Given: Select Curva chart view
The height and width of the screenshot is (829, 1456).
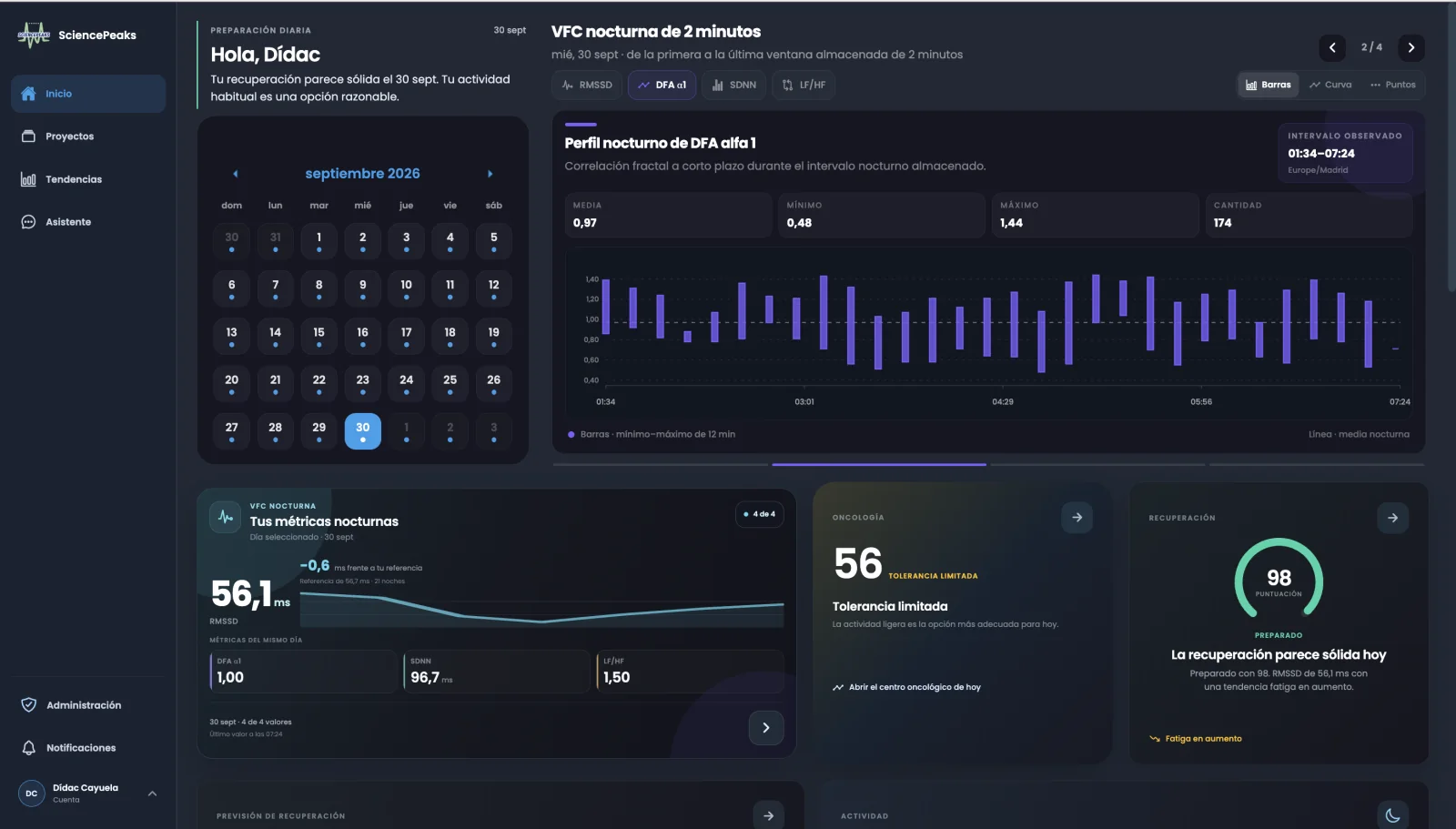Looking at the screenshot, I should (x=1330, y=85).
